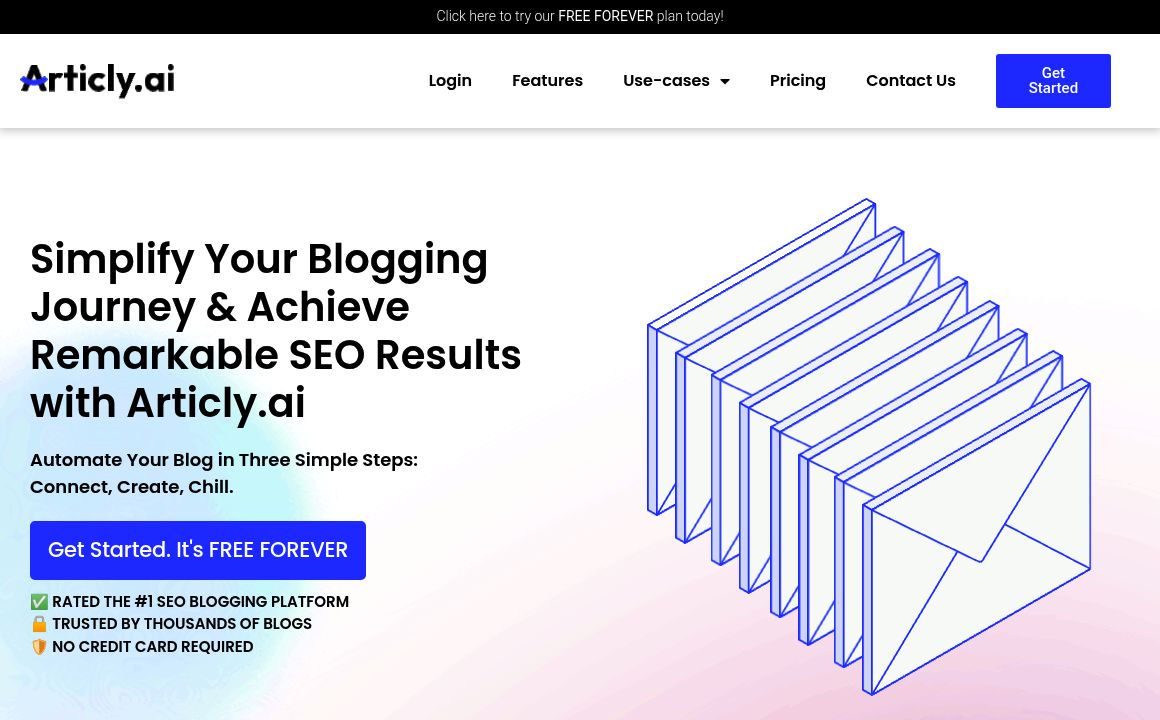Click the RATED #1 SEO BLOGGING PLATFORM text

click(x=200, y=601)
